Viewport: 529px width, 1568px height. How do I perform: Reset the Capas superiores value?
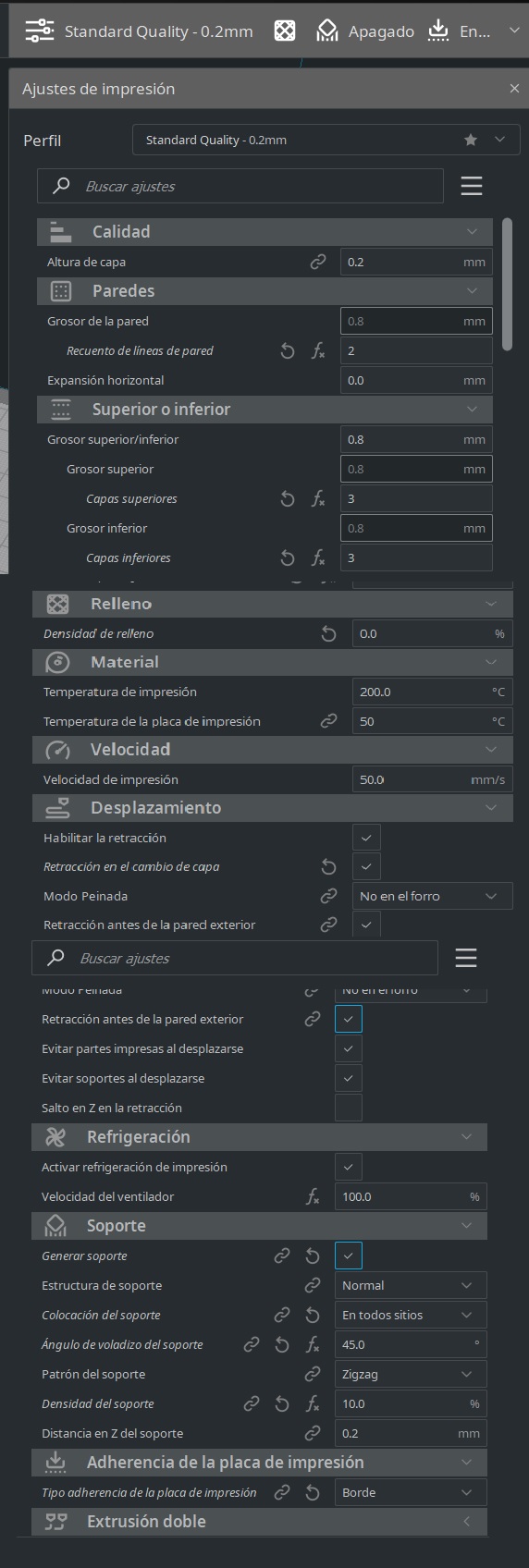tap(288, 498)
